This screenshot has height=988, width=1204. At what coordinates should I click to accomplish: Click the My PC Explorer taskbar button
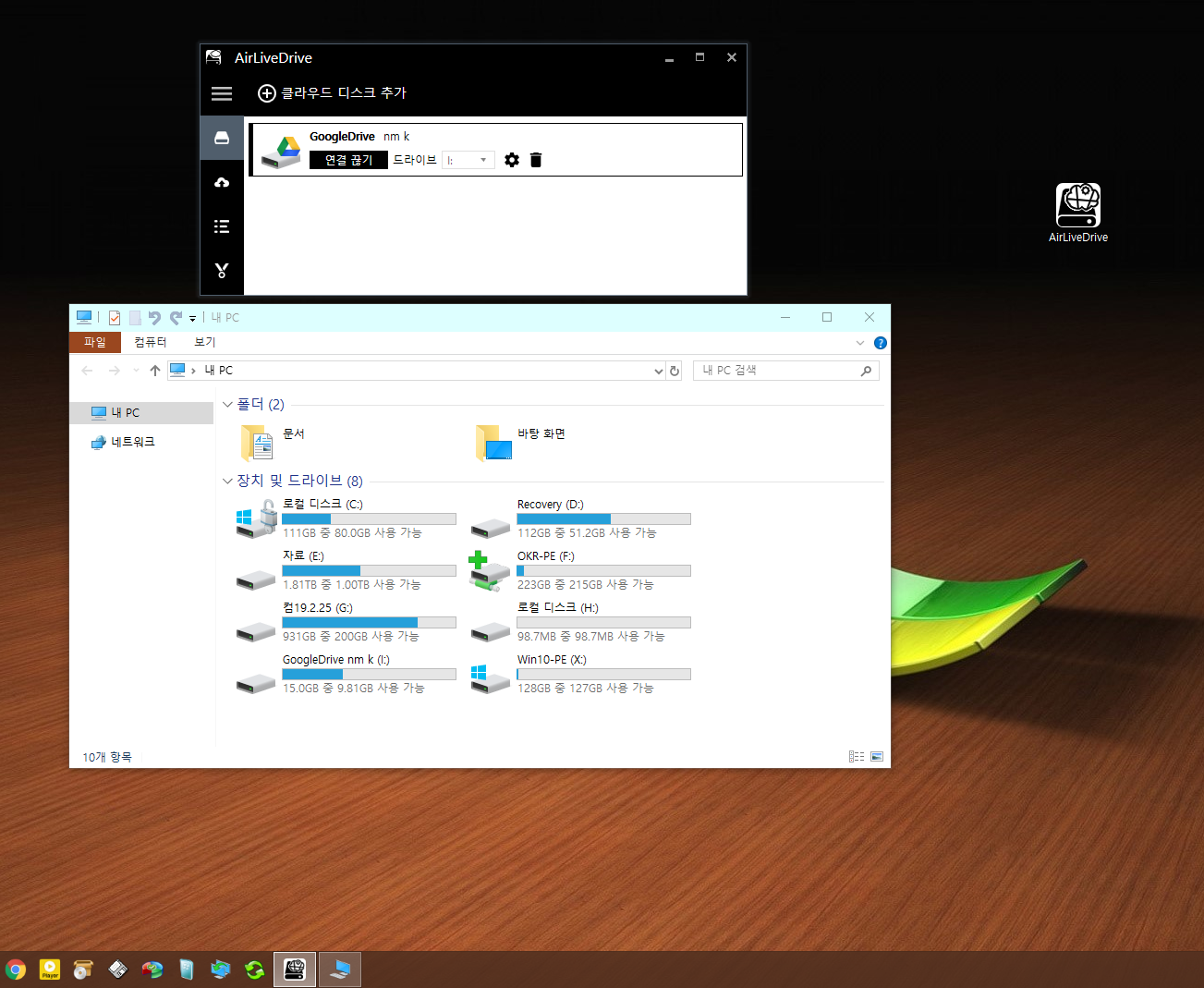click(x=340, y=970)
